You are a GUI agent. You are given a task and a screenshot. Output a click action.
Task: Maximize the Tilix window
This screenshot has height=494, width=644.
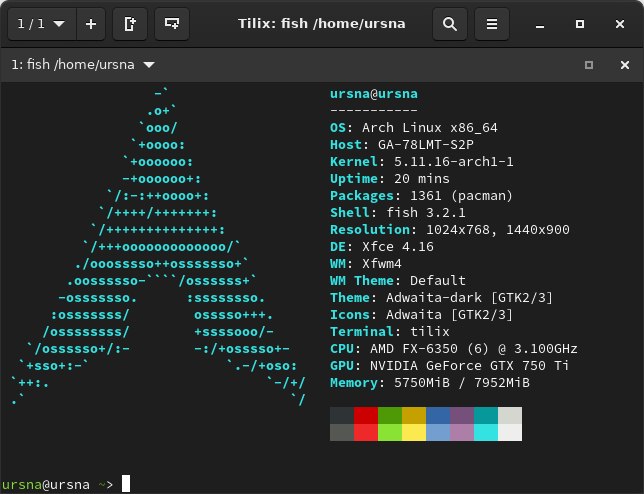(x=580, y=24)
